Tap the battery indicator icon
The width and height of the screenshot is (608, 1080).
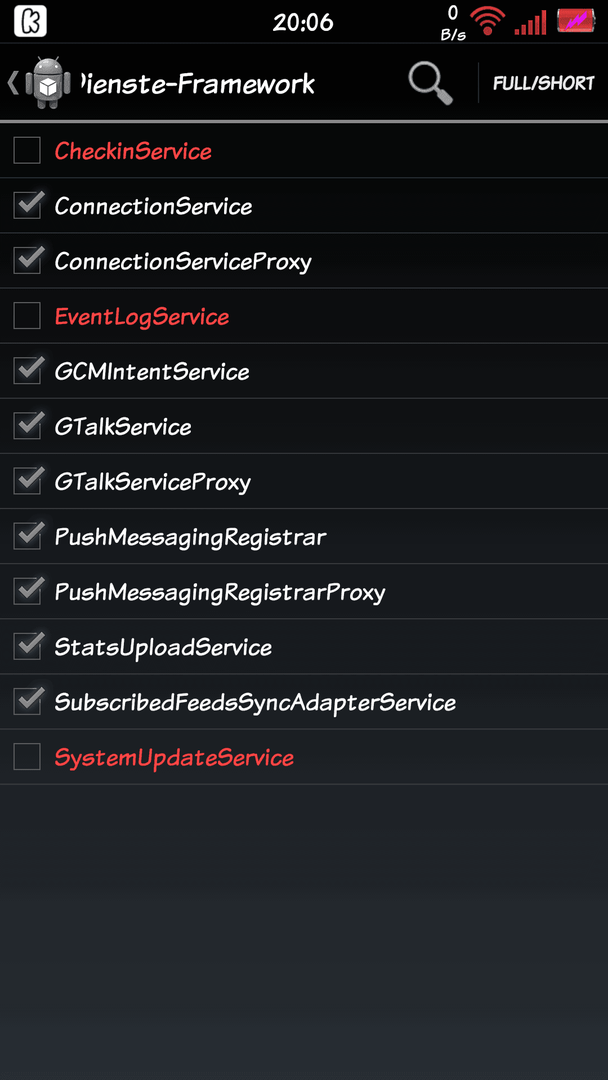coord(576,21)
